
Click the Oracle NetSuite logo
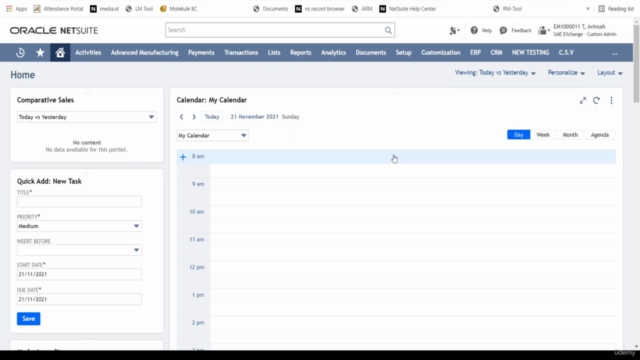[54, 31]
